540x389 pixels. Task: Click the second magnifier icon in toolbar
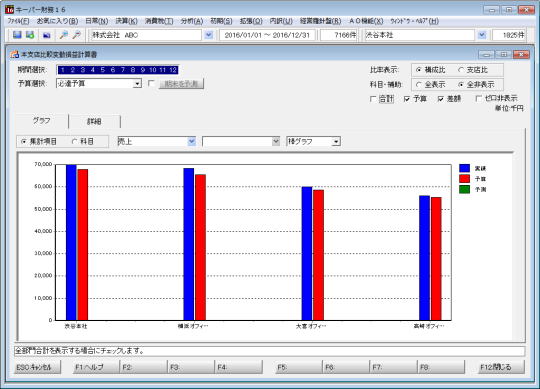(x=76, y=35)
